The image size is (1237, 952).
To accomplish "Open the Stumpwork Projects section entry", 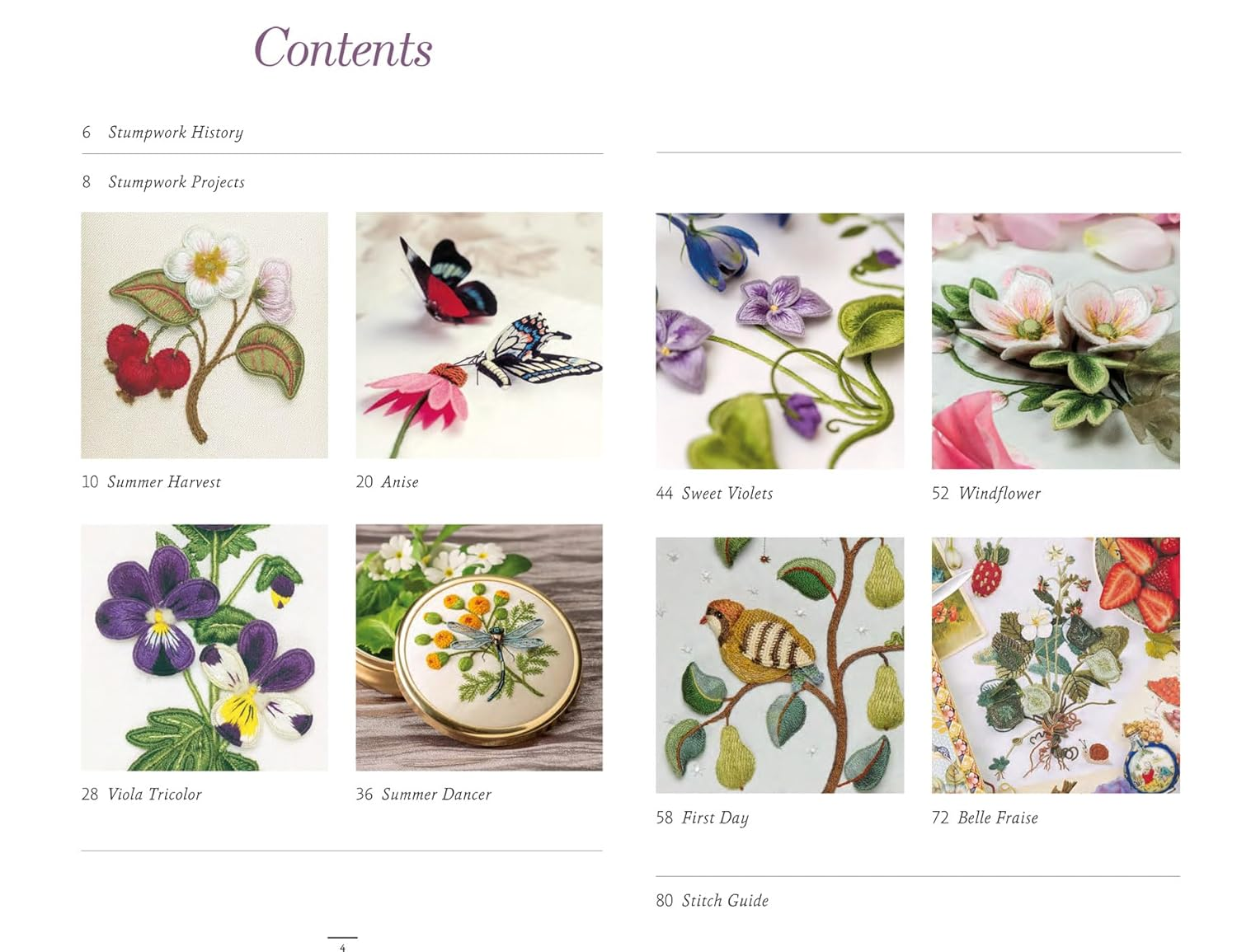I will 163,182.
